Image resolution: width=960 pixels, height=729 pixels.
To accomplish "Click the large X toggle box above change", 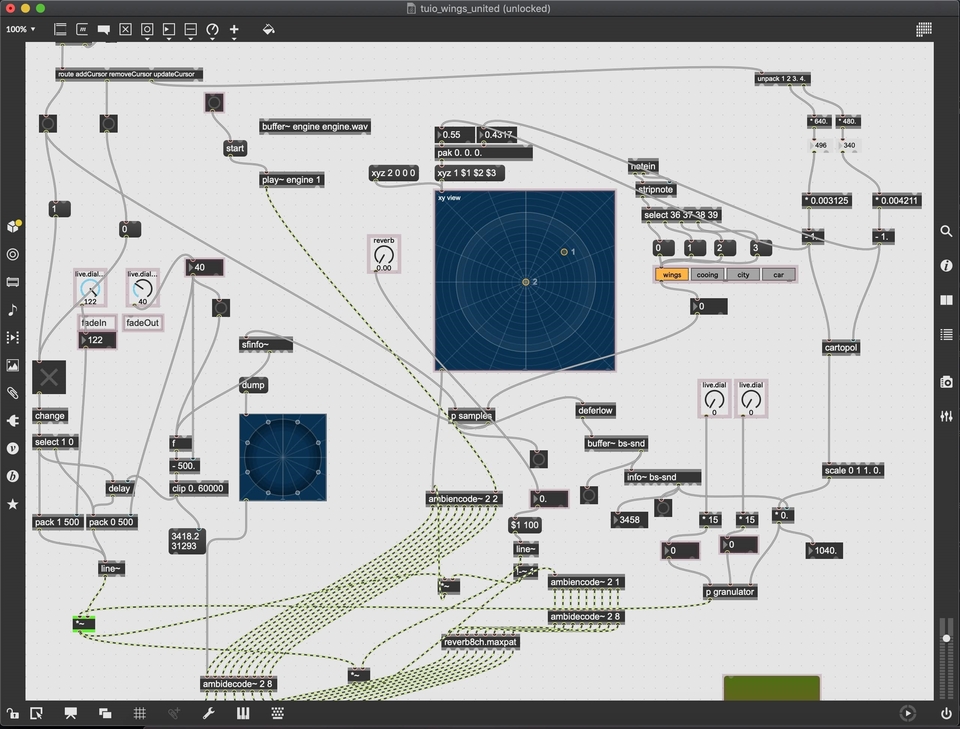I will click(x=49, y=377).
